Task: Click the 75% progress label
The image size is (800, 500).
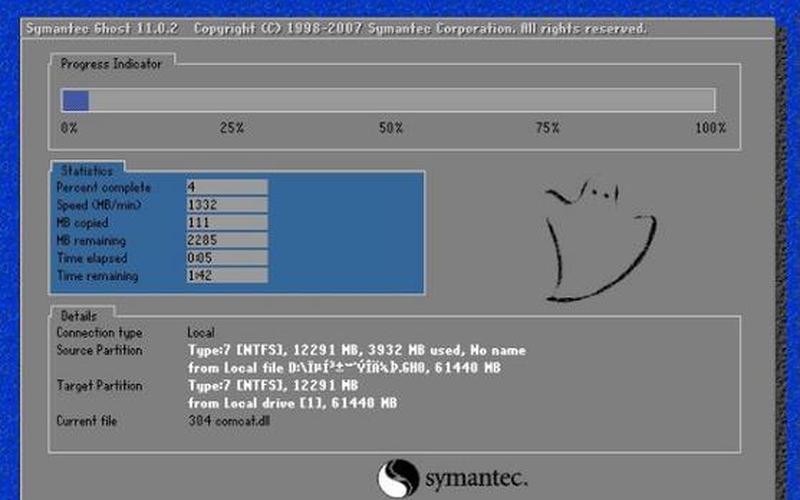Action: click(547, 128)
